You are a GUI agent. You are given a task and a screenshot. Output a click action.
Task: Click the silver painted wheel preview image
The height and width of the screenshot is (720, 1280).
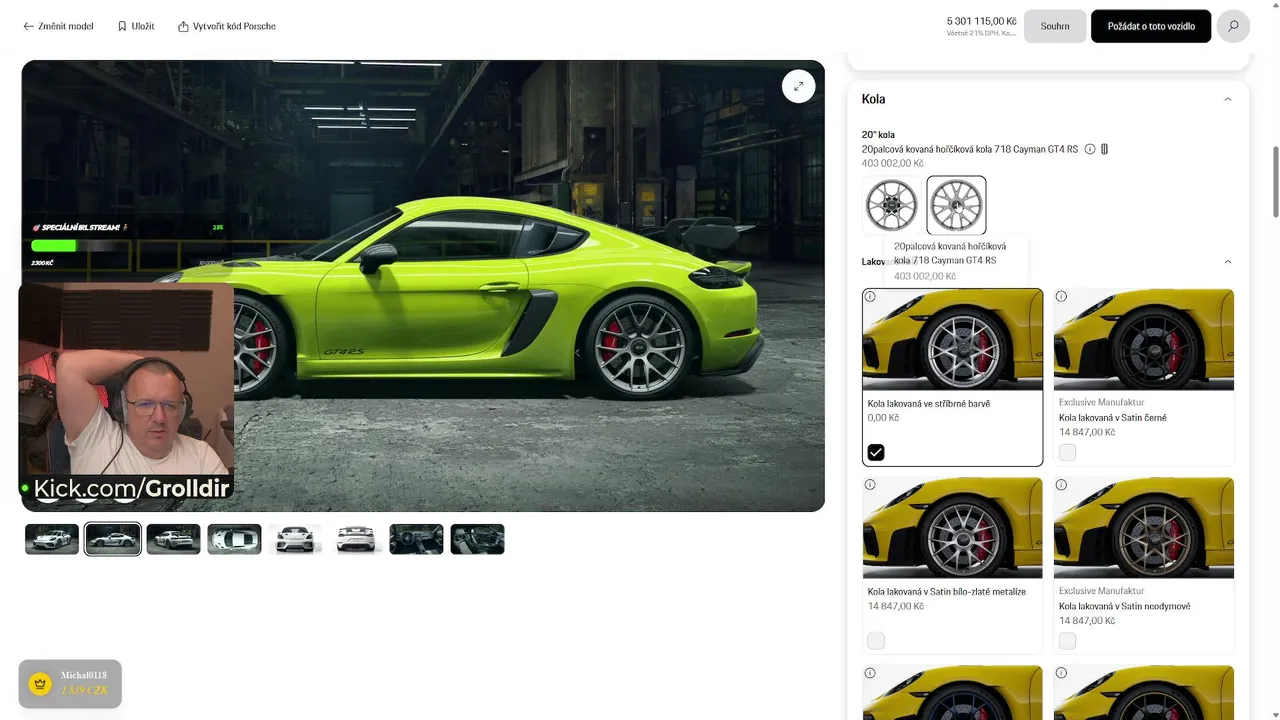pos(952,340)
